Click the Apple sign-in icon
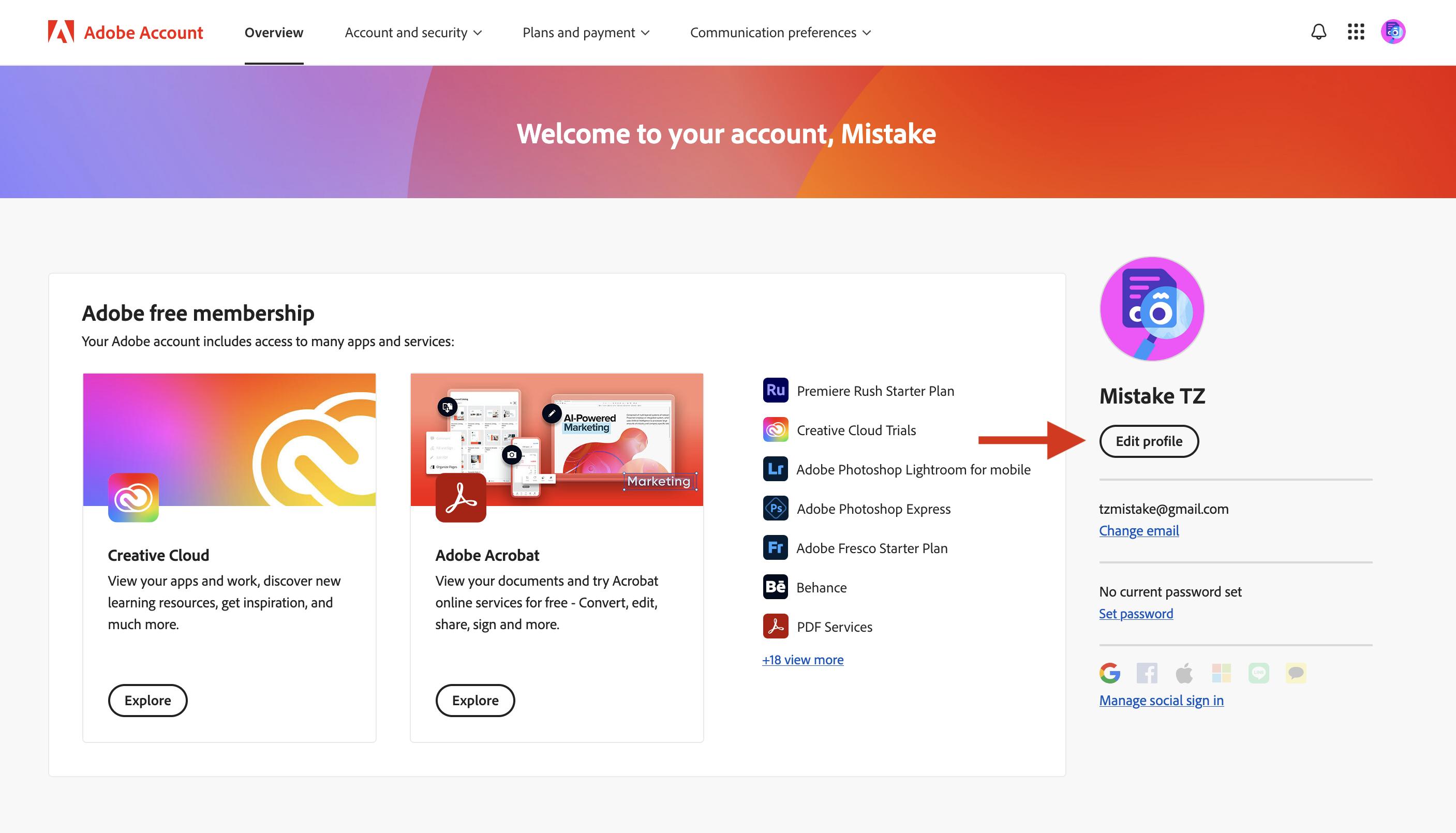 tap(1184, 673)
